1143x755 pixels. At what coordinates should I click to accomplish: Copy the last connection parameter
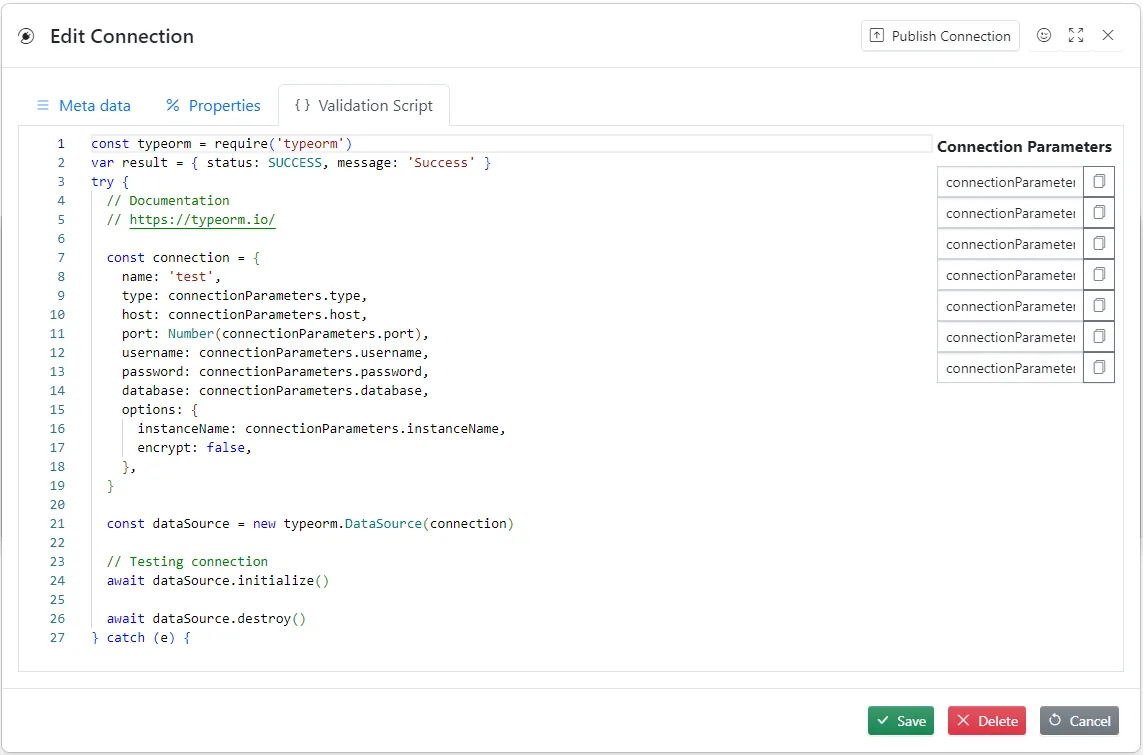[x=1099, y=368]
